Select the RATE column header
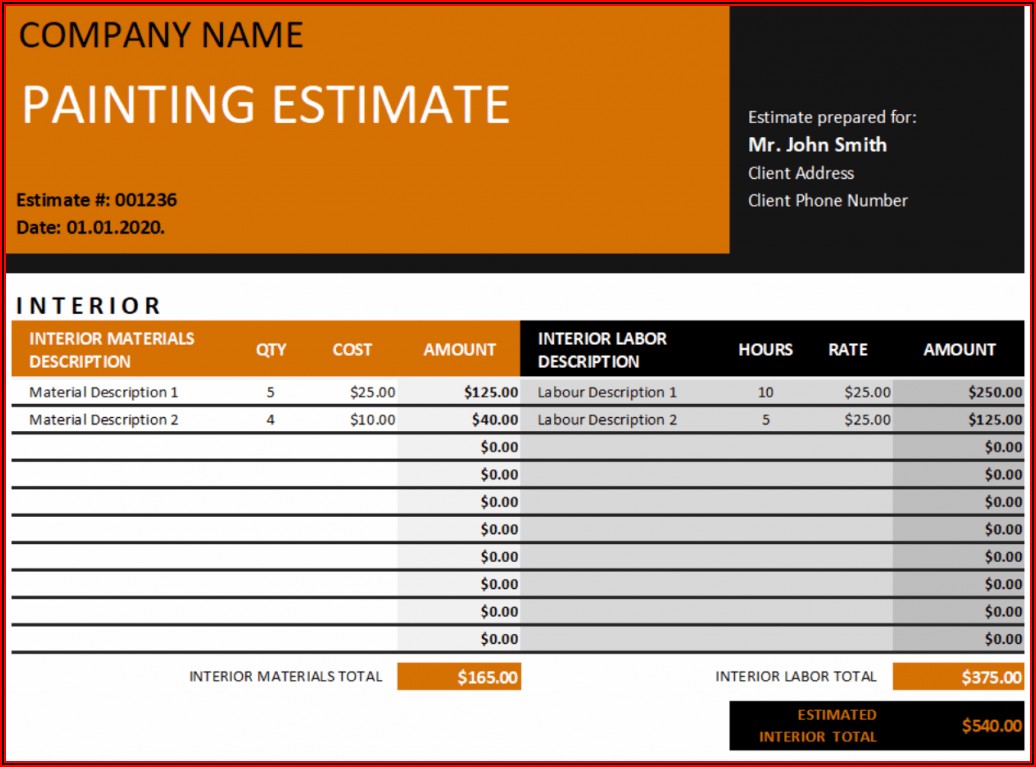 point(847,350)
